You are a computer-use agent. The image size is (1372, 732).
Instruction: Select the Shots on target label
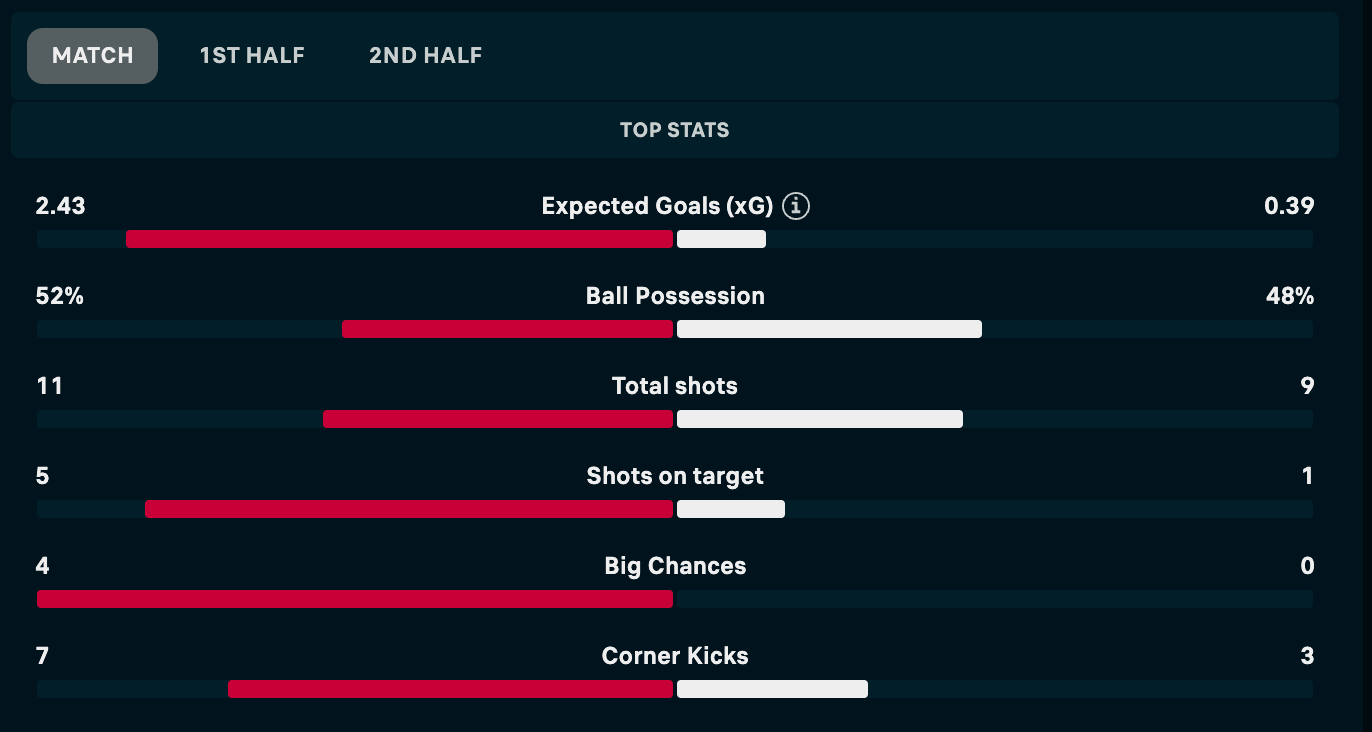coord(674,475)
